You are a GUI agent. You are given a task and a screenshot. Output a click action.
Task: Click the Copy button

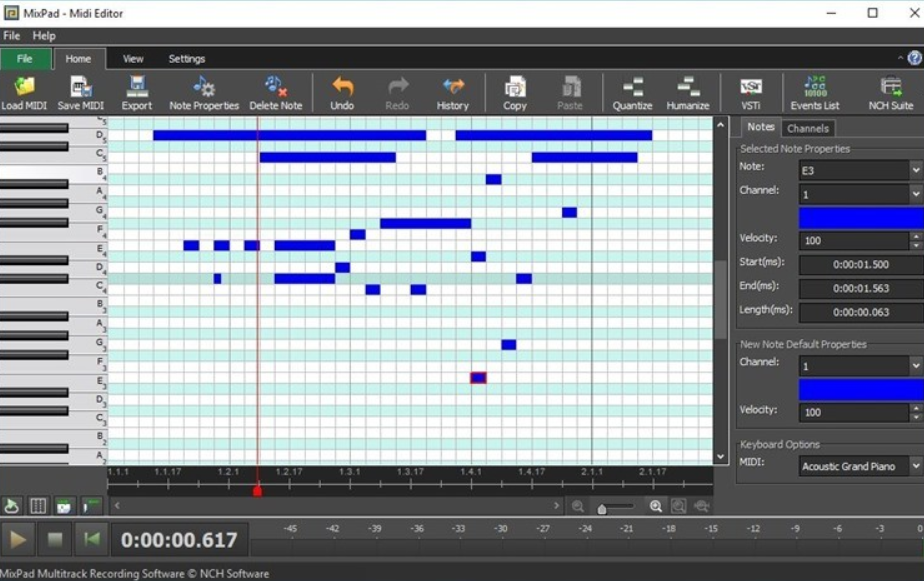tap(514, 92)
